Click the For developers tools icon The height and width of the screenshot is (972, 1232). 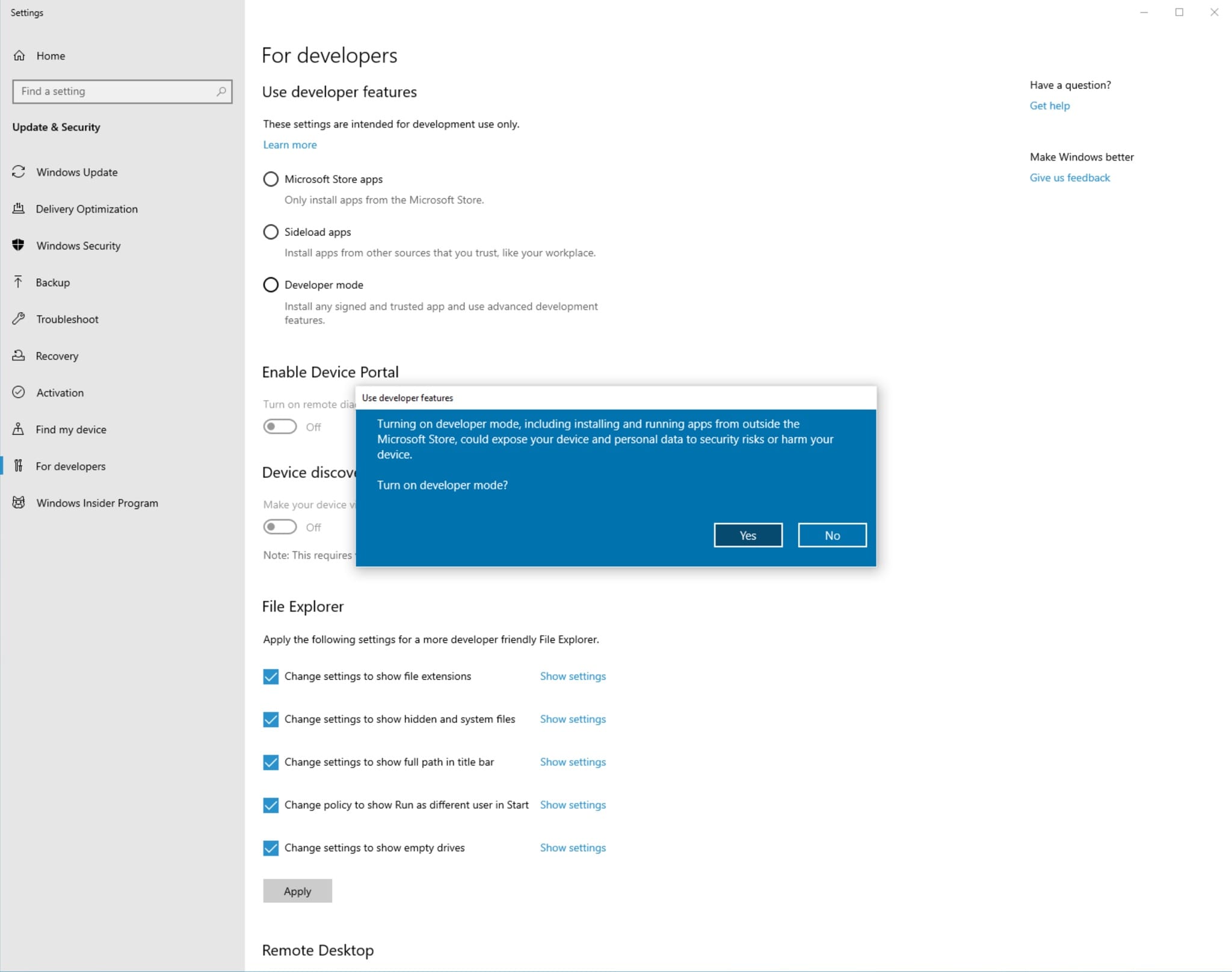[19, 466]
